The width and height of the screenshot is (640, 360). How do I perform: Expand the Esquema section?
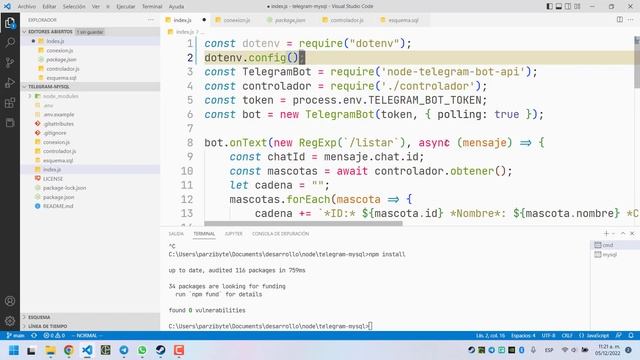click(x=39, y=317)
